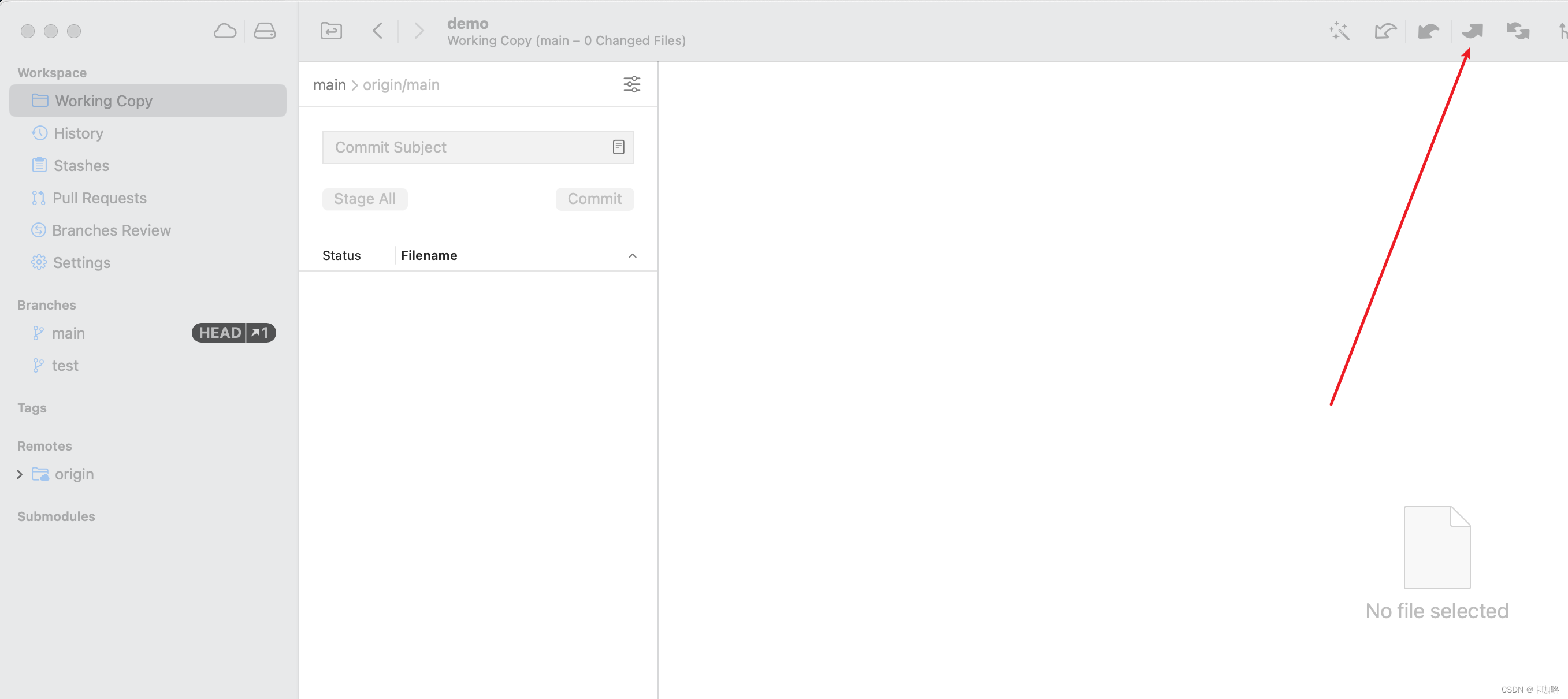Open Stashes in the sidebar
Image resolution: width=1568 pixels, height=699 pixels.
tap(81, 166)
